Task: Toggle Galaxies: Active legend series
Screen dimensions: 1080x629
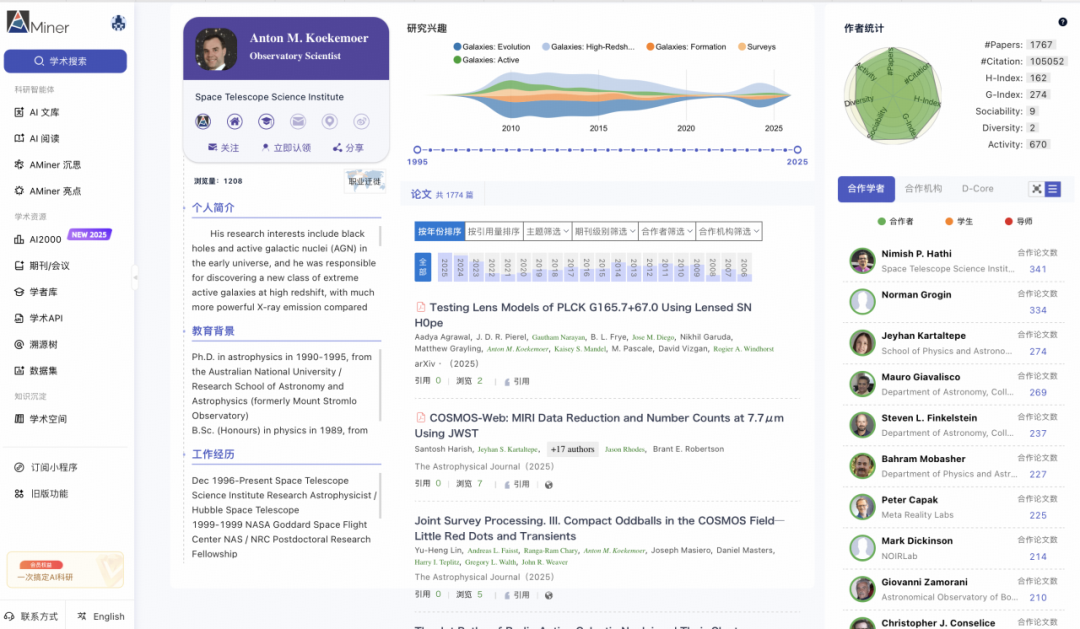Action: point(486,60)
